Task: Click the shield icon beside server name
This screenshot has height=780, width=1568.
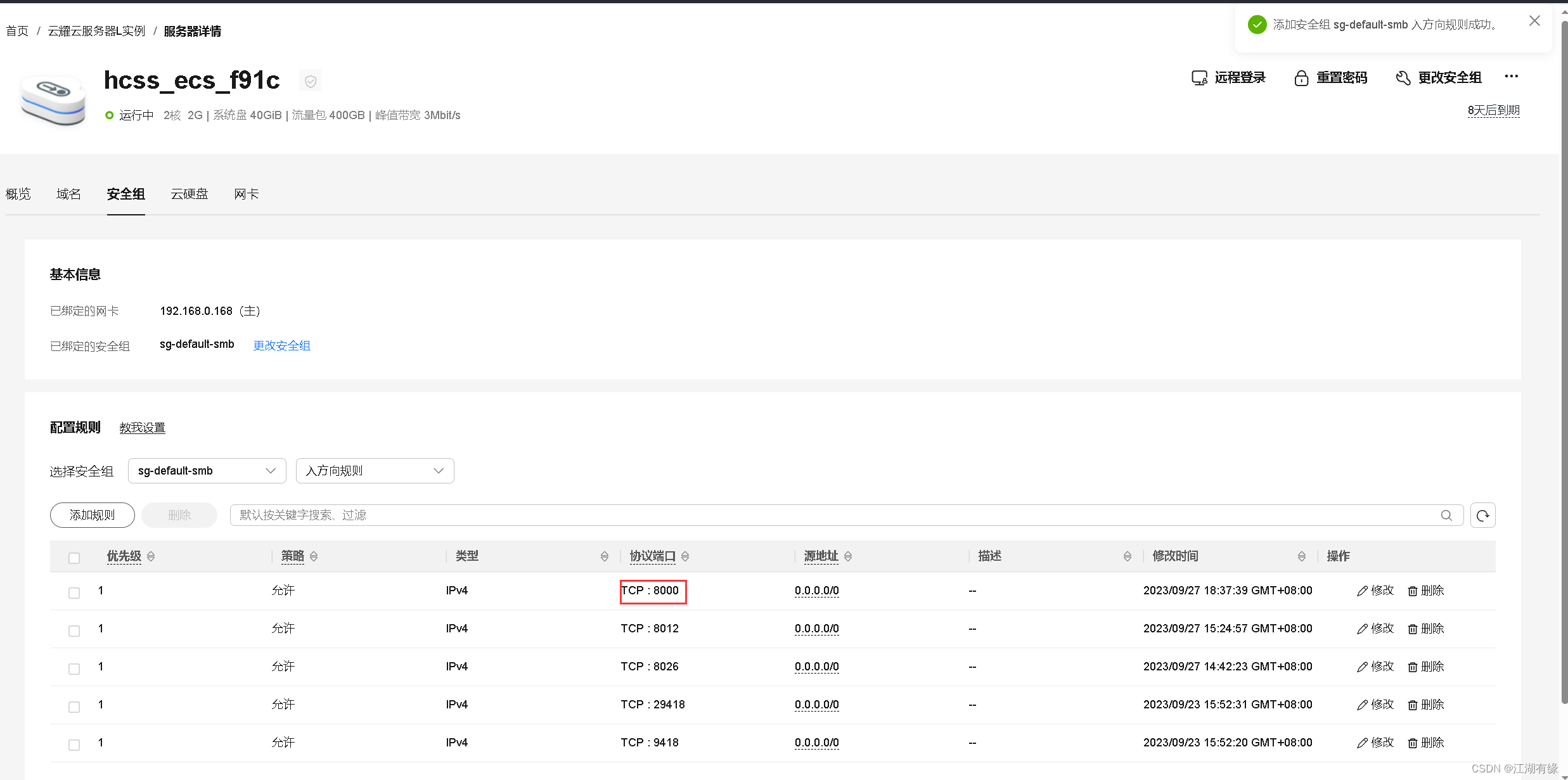Action: click(311, 81)
